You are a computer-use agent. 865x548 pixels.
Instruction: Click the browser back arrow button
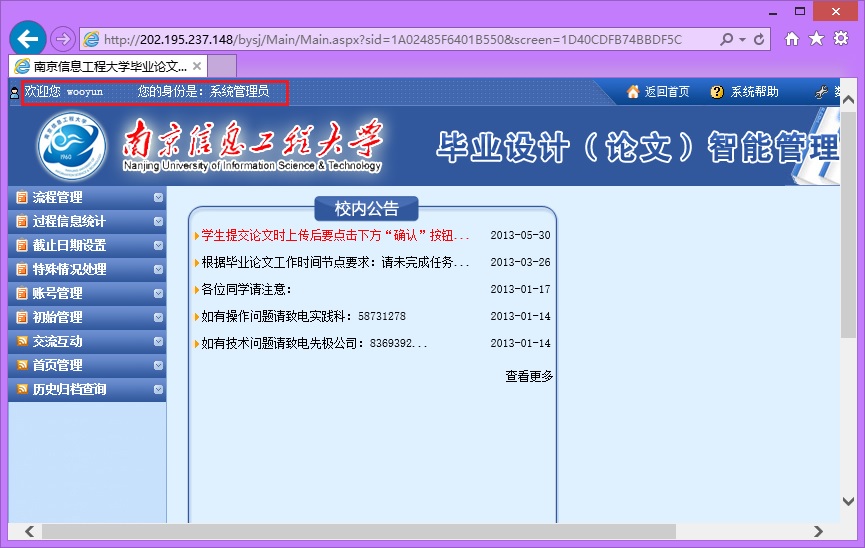click(x=28, y=39)
